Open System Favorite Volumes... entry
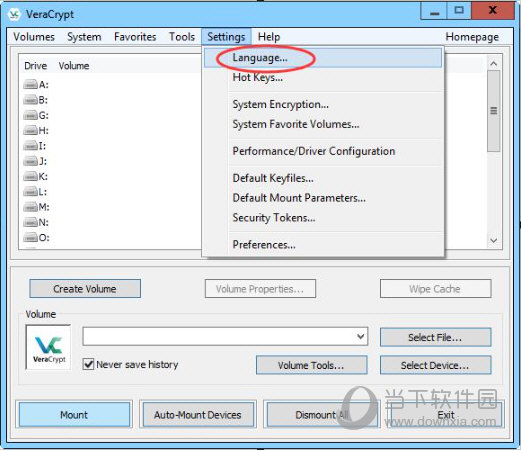Screen dimensions: 521x451 point(323,124)
